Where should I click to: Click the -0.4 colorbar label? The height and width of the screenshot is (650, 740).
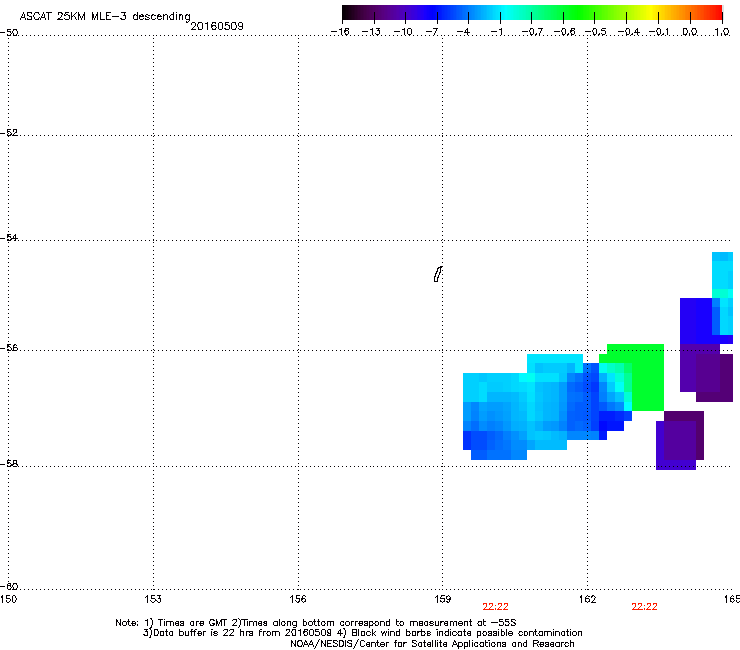click(x=629, y=32)
